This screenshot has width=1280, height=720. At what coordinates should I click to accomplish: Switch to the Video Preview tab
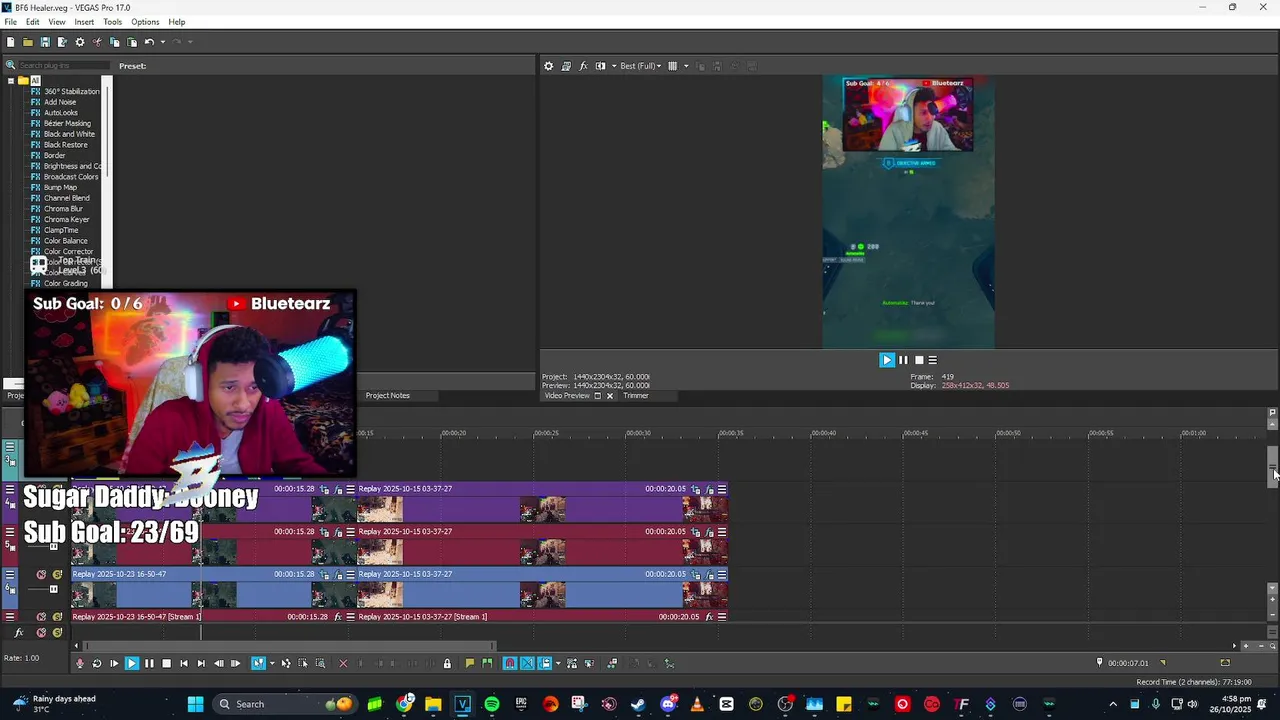[x=567, y=396]
